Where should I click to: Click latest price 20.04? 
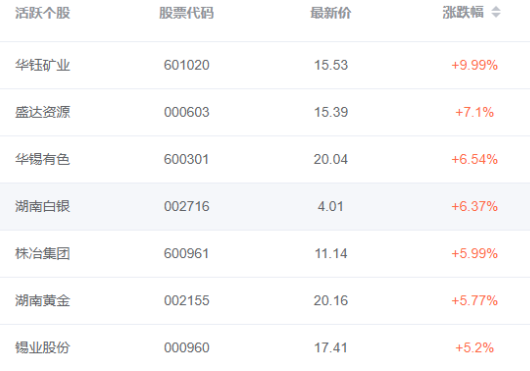point(331,159)
